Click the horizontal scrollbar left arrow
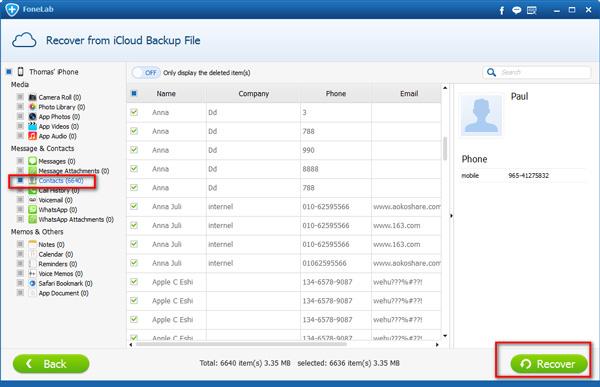 click(131, 344)
